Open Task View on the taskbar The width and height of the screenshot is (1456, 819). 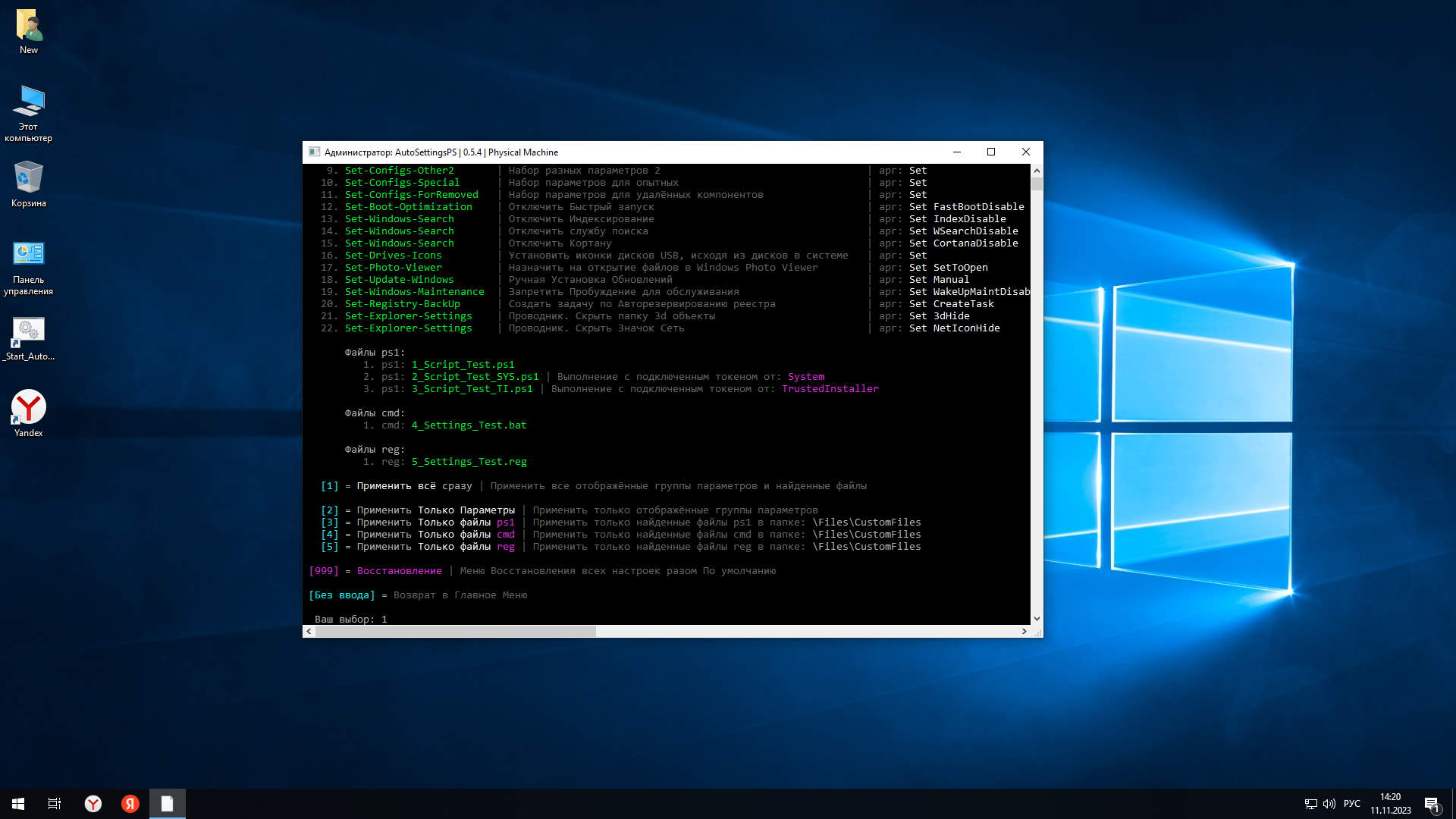55,804
